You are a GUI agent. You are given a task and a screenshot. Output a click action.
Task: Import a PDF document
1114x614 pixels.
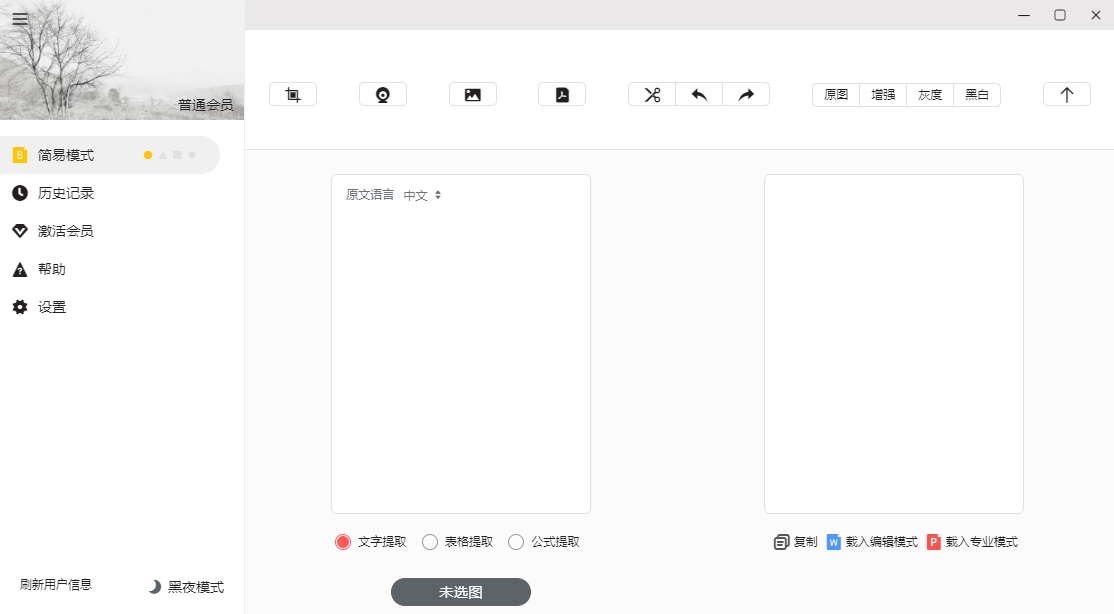point(562,93)
